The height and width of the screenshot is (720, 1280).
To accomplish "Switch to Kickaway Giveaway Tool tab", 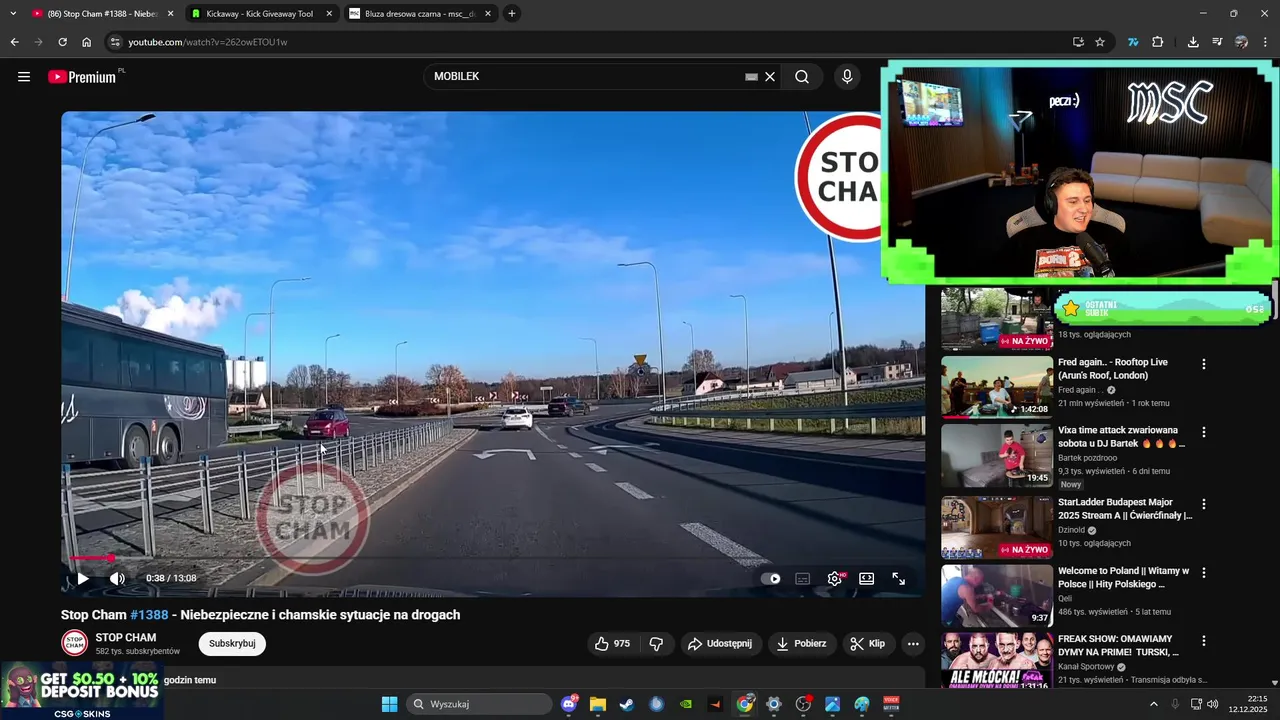I will [x=260, y=14].
